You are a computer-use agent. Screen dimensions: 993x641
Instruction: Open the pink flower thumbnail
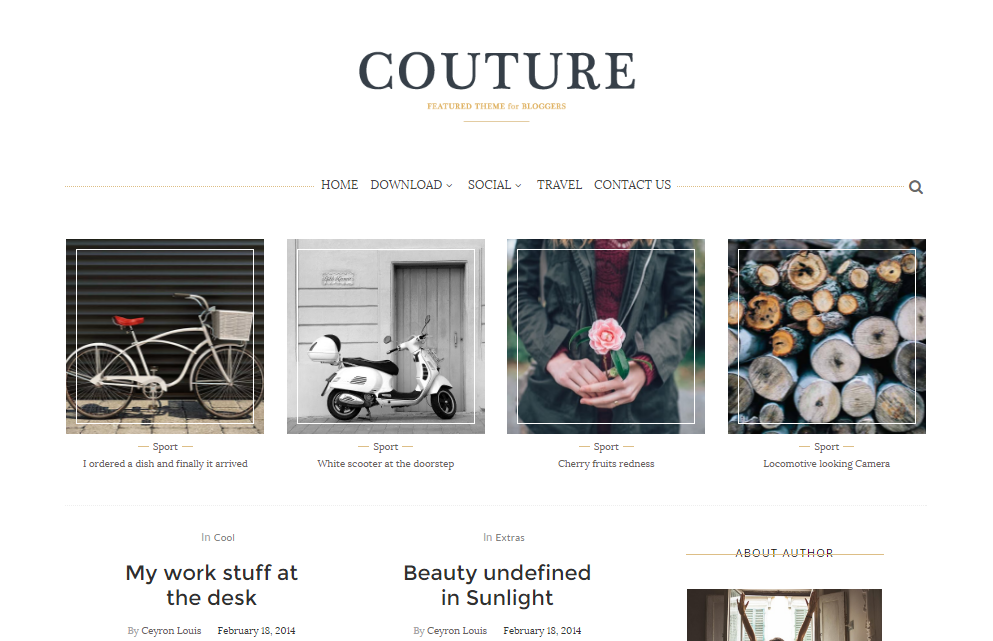tap(606, 336)
